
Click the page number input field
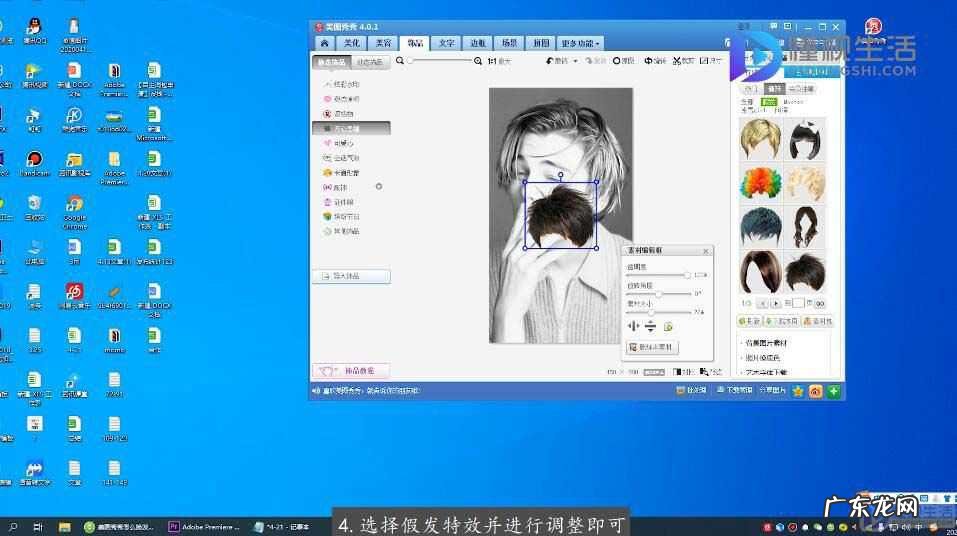798,303
